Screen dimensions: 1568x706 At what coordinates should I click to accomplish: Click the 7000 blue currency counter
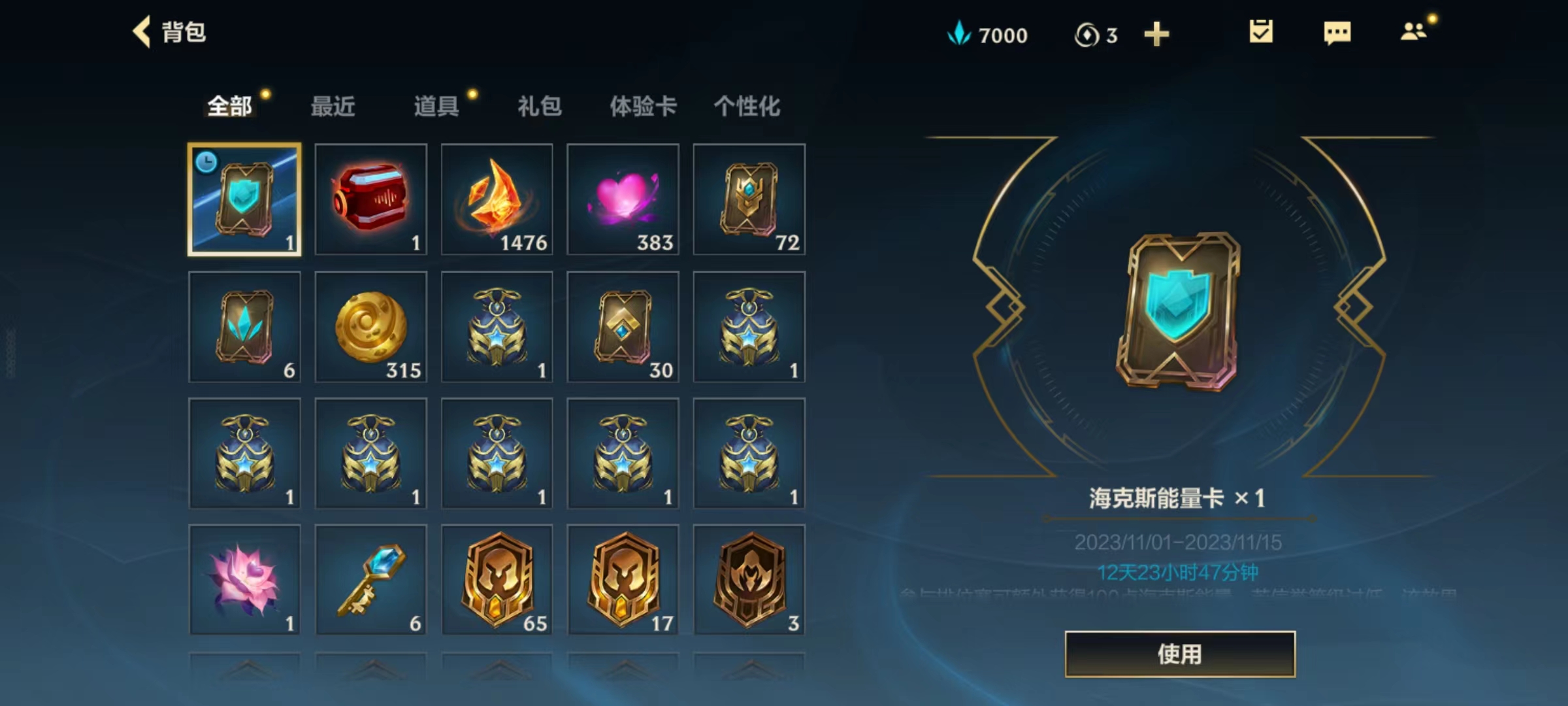click(x=987, y=34)
